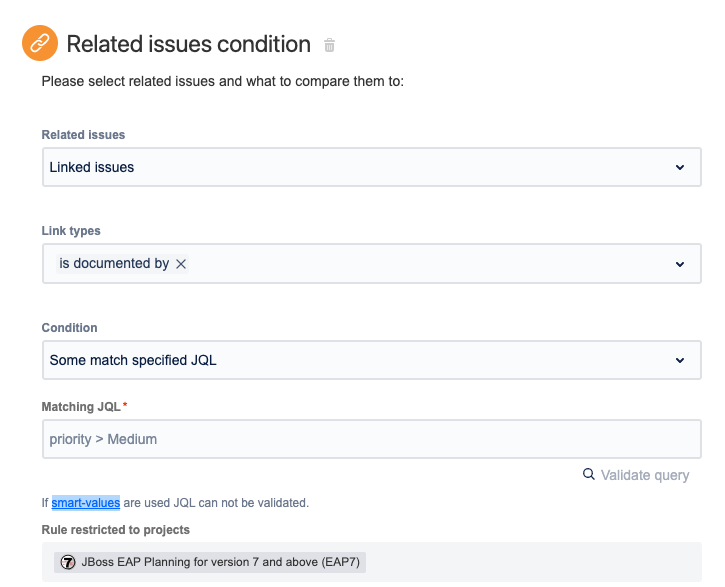Click the Matching JQL input field
Screen dimensions: 725x587
(x=371, y=439)
